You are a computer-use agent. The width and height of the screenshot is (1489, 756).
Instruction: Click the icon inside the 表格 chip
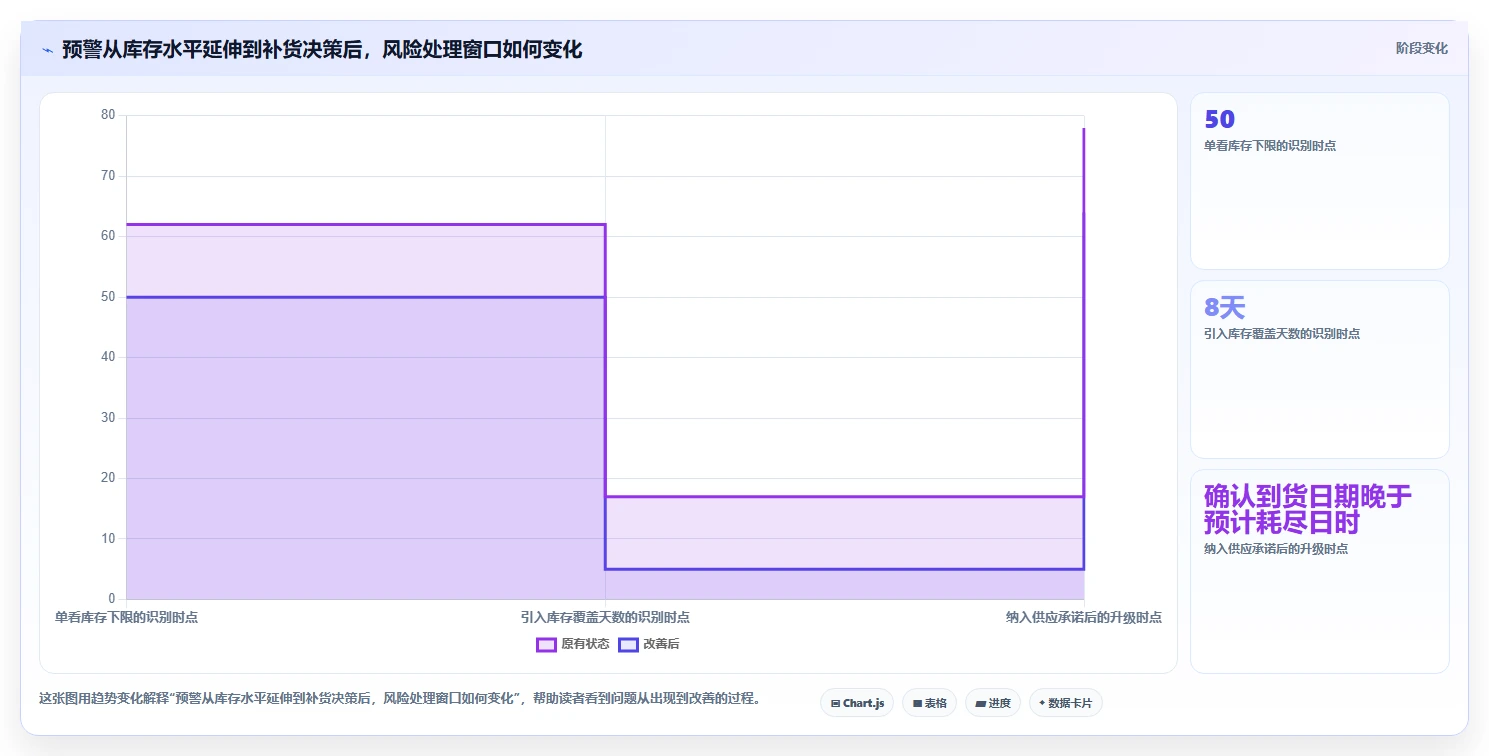[x=917, y=704]
